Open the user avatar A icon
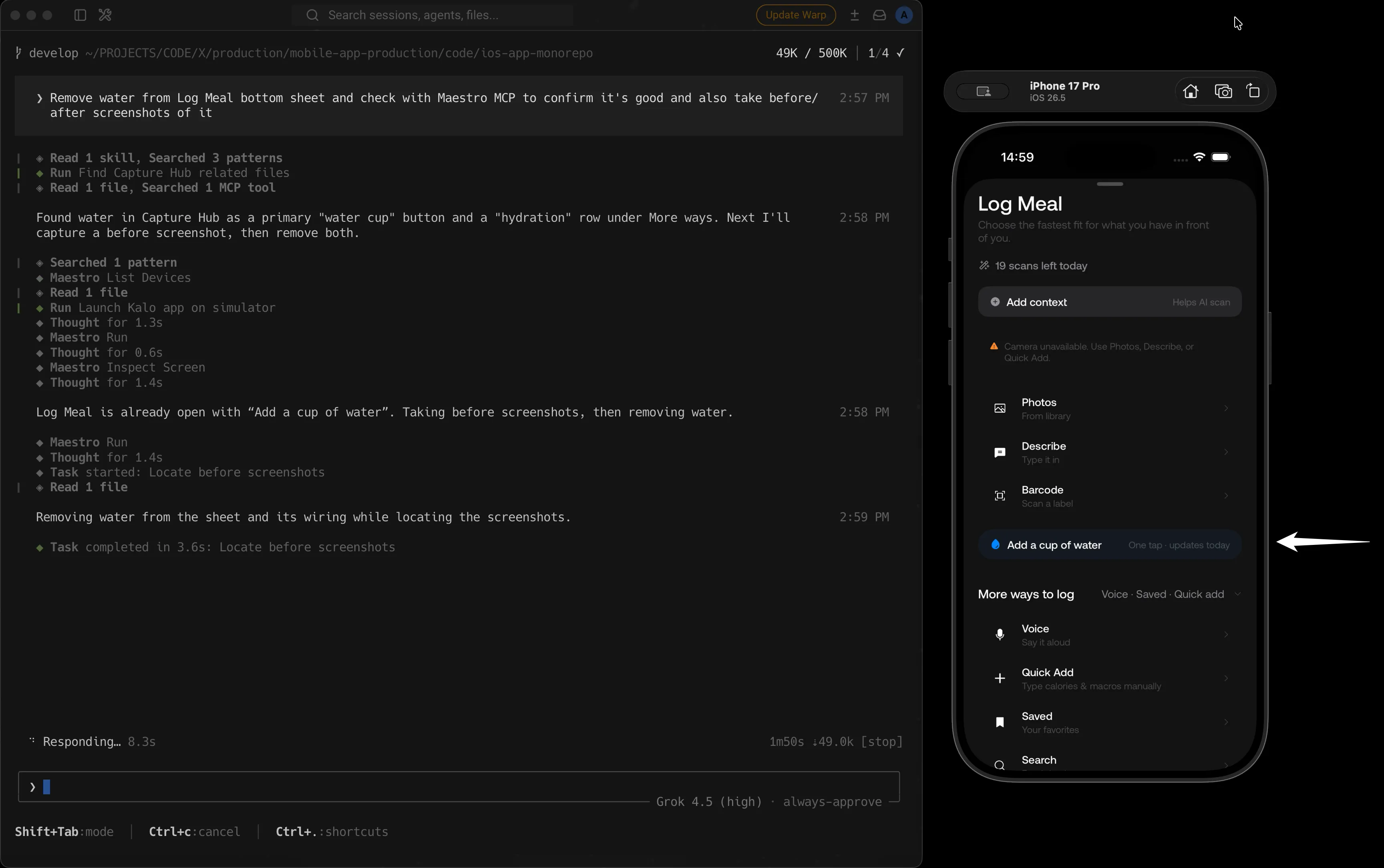 [x=903, y=16]
